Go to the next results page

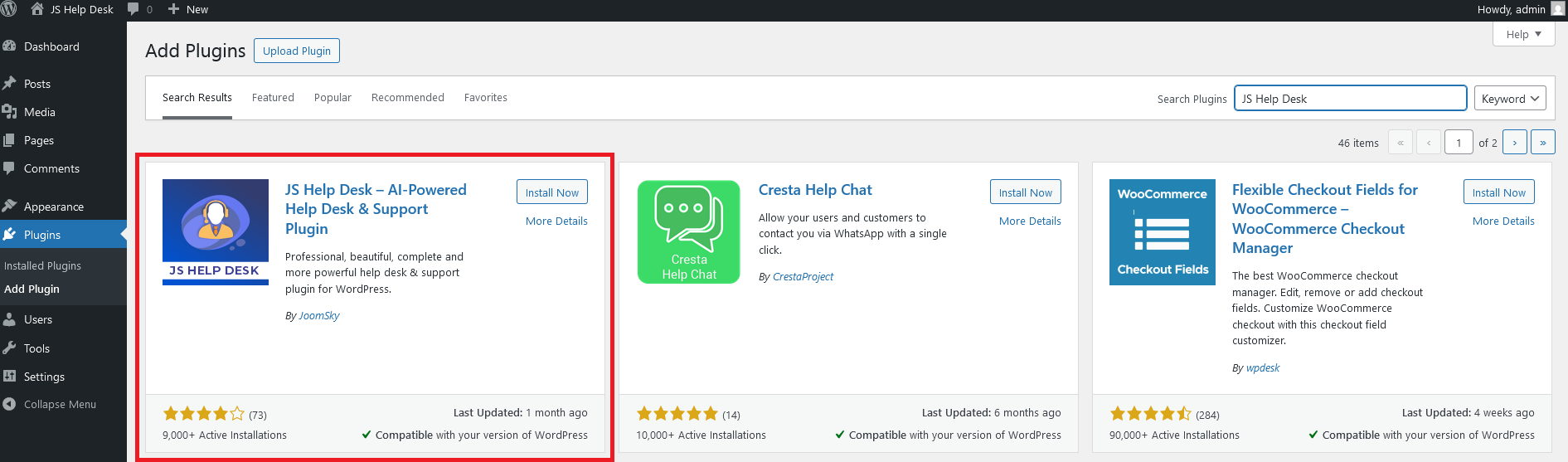tap(1514, 143)
